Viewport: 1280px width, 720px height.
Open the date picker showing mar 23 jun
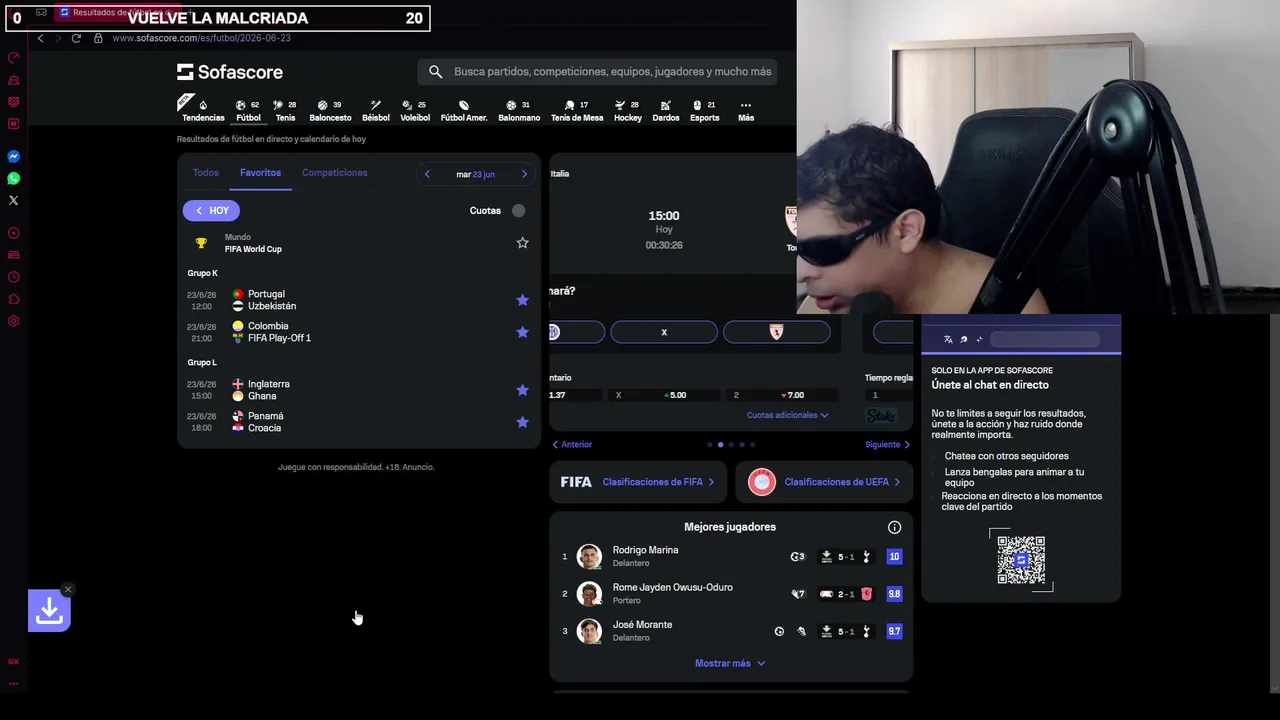pyautogui.click(x=475, y=174)
